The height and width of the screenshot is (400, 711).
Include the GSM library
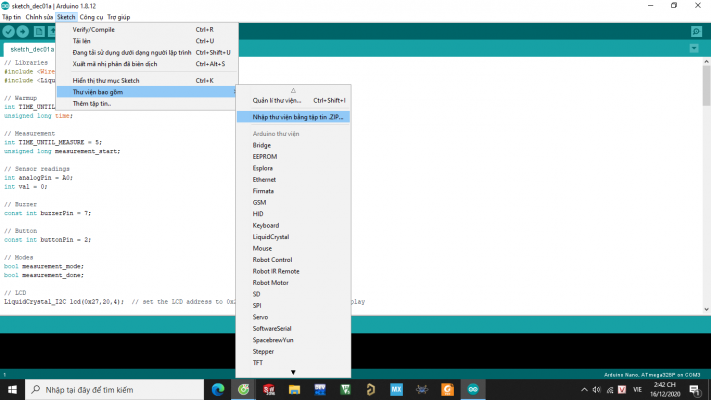293,202
